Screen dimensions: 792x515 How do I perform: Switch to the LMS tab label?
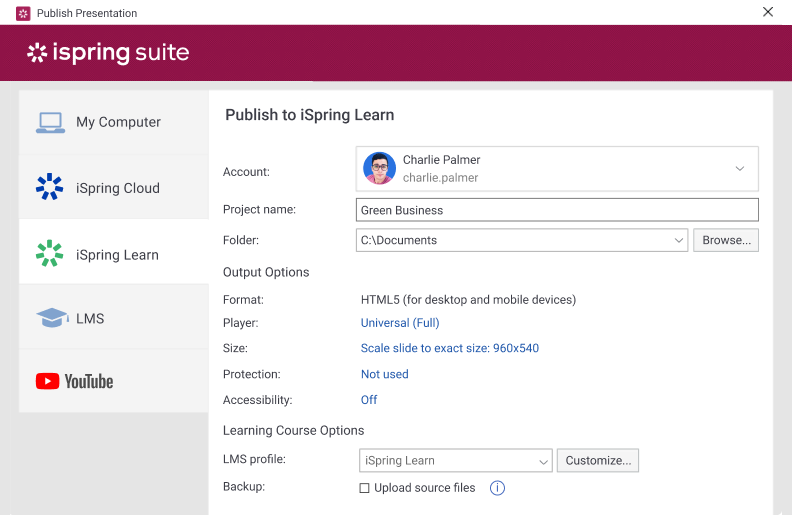pyautogui.click(x=90, y=319)
